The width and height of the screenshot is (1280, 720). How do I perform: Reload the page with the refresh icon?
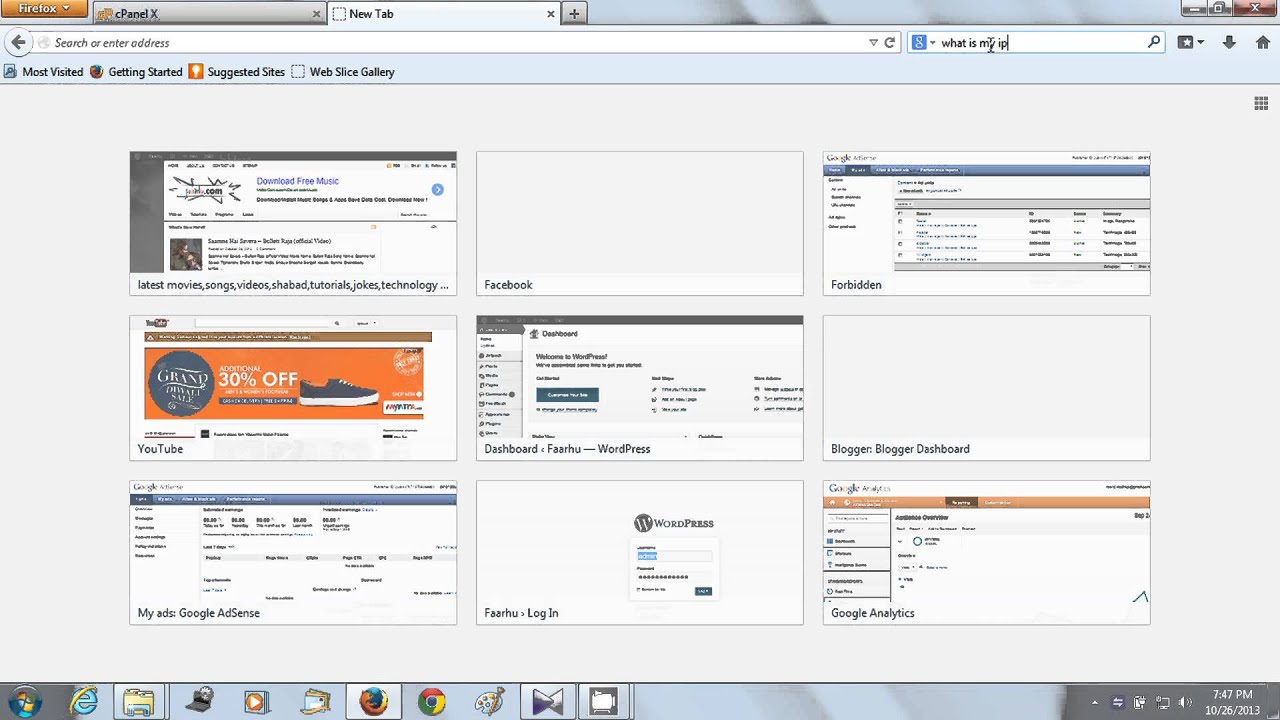coord(889,43)
